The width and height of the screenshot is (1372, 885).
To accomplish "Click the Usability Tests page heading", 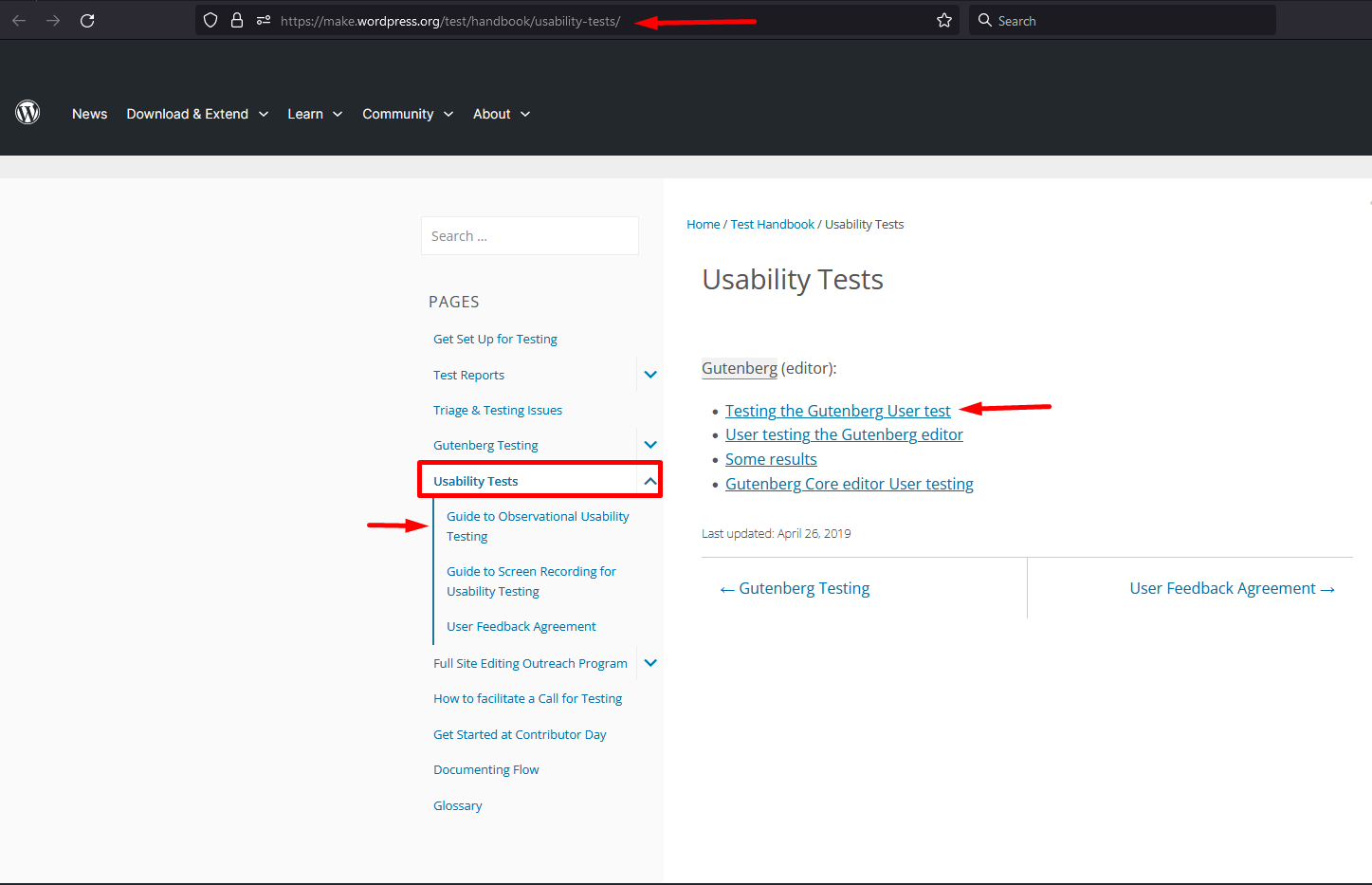I will click(x=793, y=280).
